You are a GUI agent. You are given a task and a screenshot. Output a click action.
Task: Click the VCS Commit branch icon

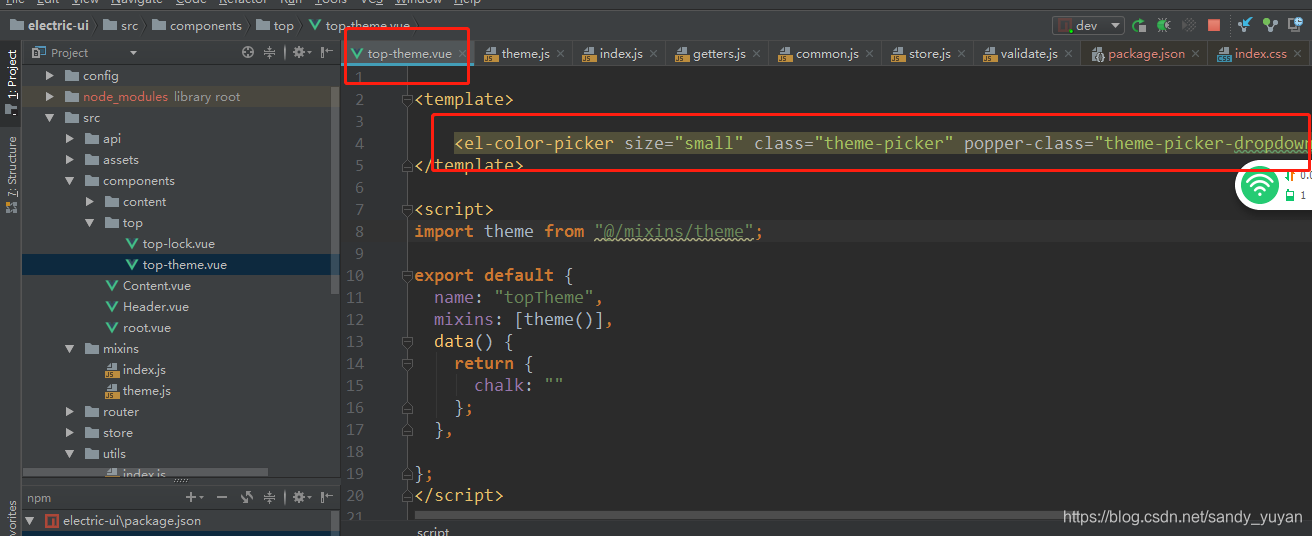(1270, 25)
